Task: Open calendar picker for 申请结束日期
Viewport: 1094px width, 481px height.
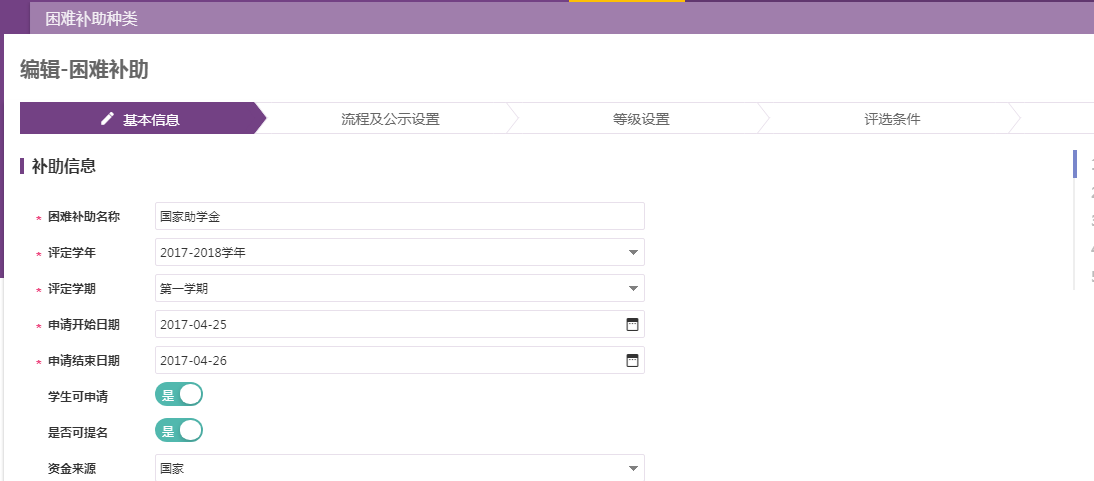Action: click(x=632, y=360)
